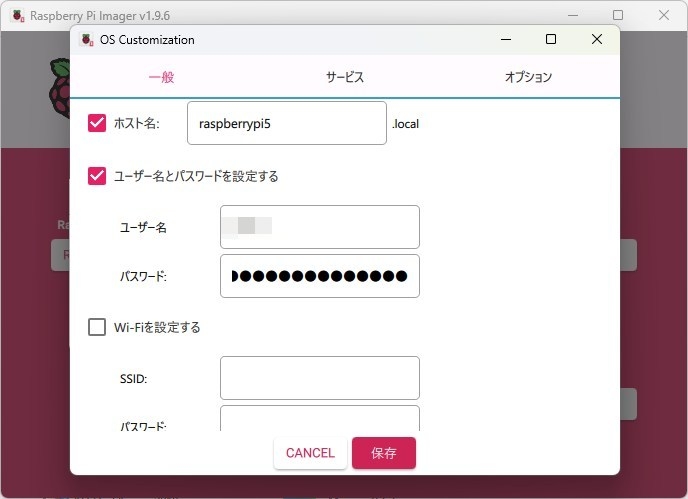The width and height of the screenshot is (688, 499).
Task: Click the 保存 button
Action: 383,453
